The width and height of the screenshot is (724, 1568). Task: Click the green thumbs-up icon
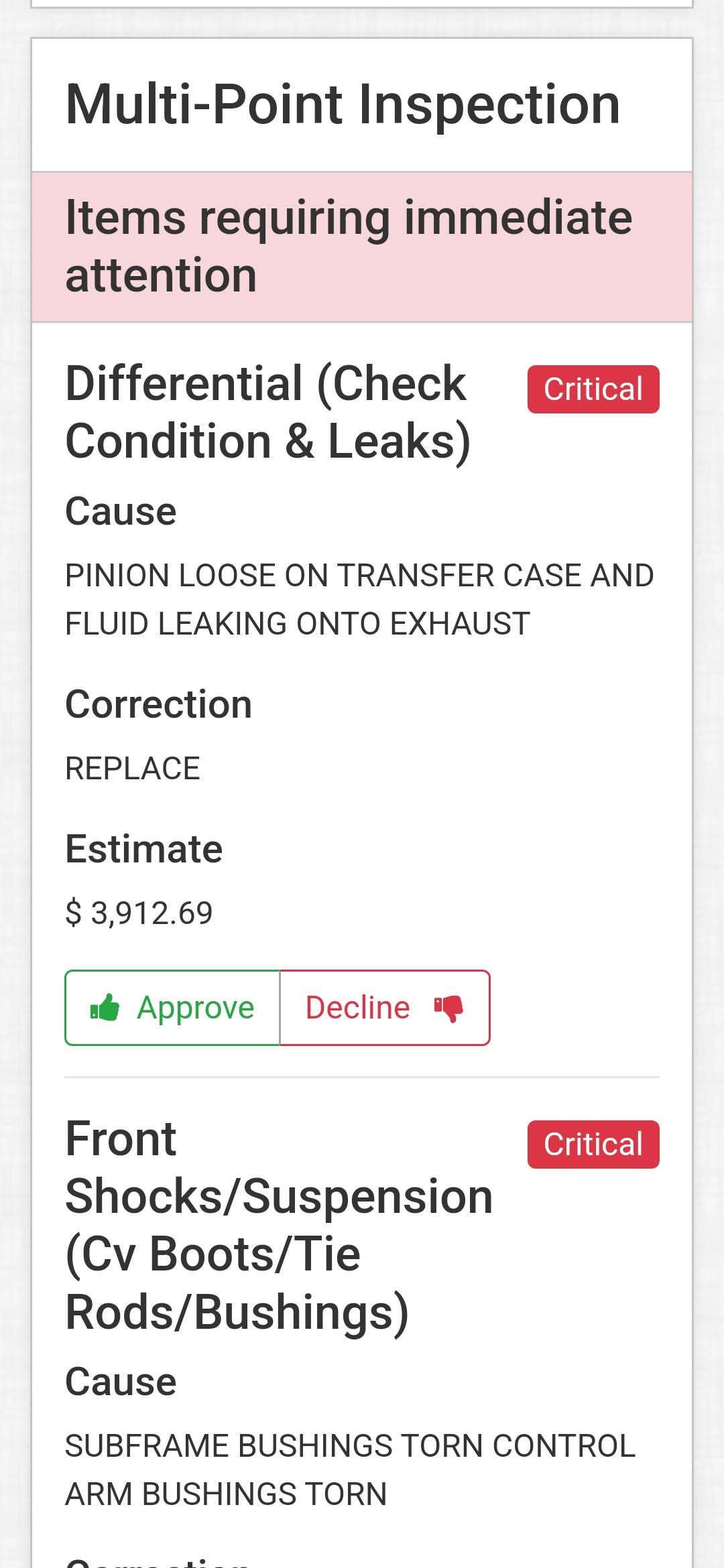(105, 1007)
